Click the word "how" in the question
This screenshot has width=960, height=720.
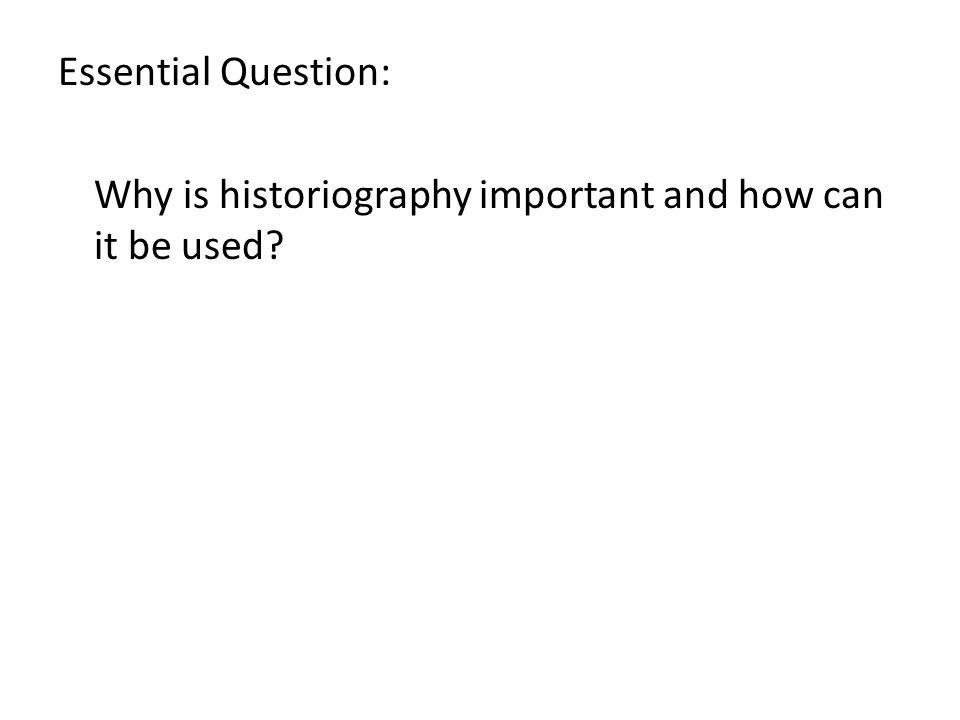pos(775,195)
